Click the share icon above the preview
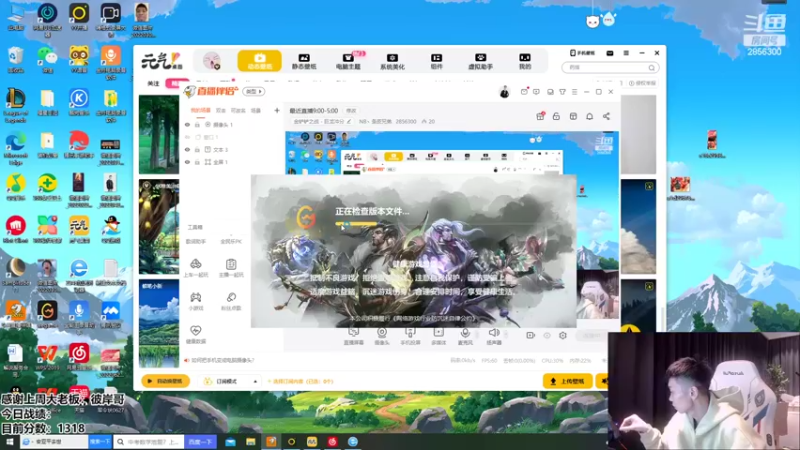The height and width of the screenshot is (450, 800). pos(606,116)
